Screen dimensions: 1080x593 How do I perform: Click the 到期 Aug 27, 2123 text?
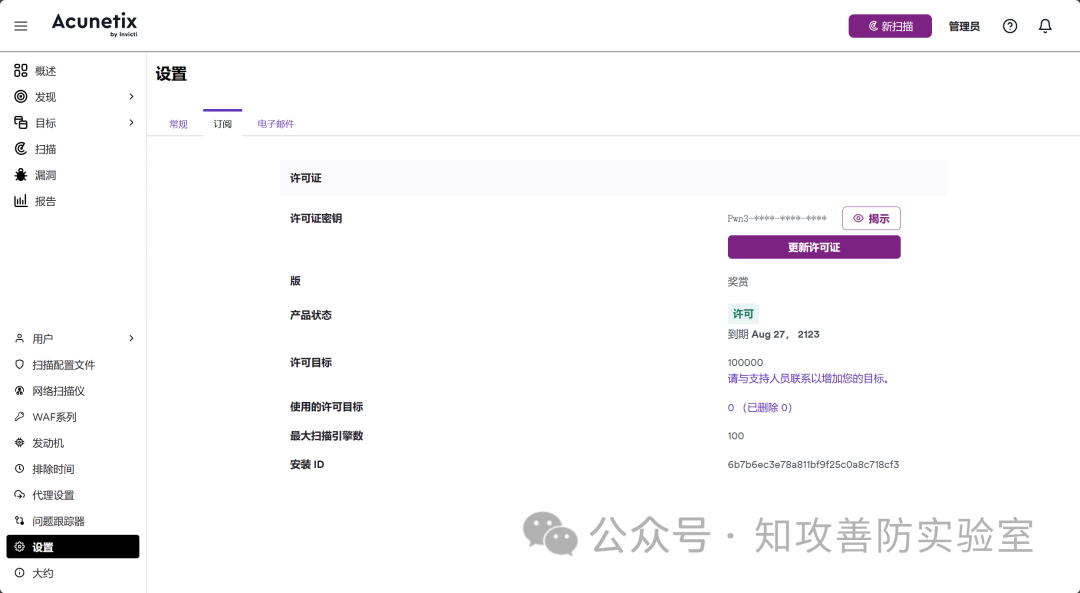point(773,334)
